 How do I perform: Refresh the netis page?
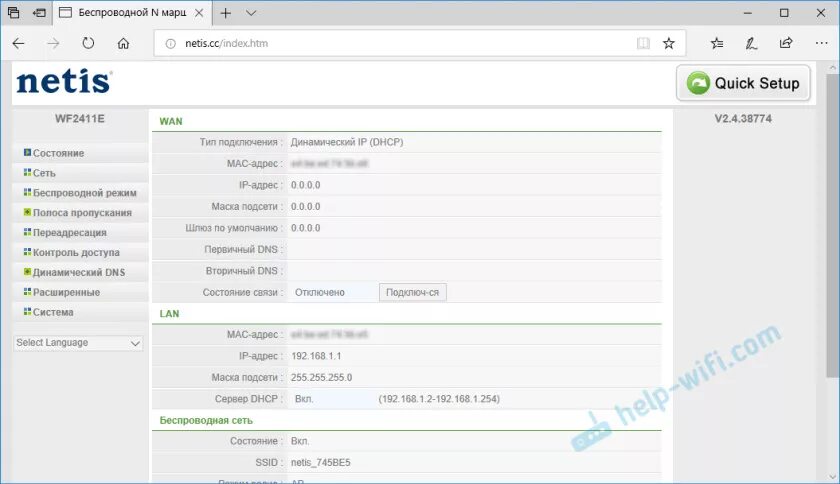pyautogui.click(x=88, y=43)
